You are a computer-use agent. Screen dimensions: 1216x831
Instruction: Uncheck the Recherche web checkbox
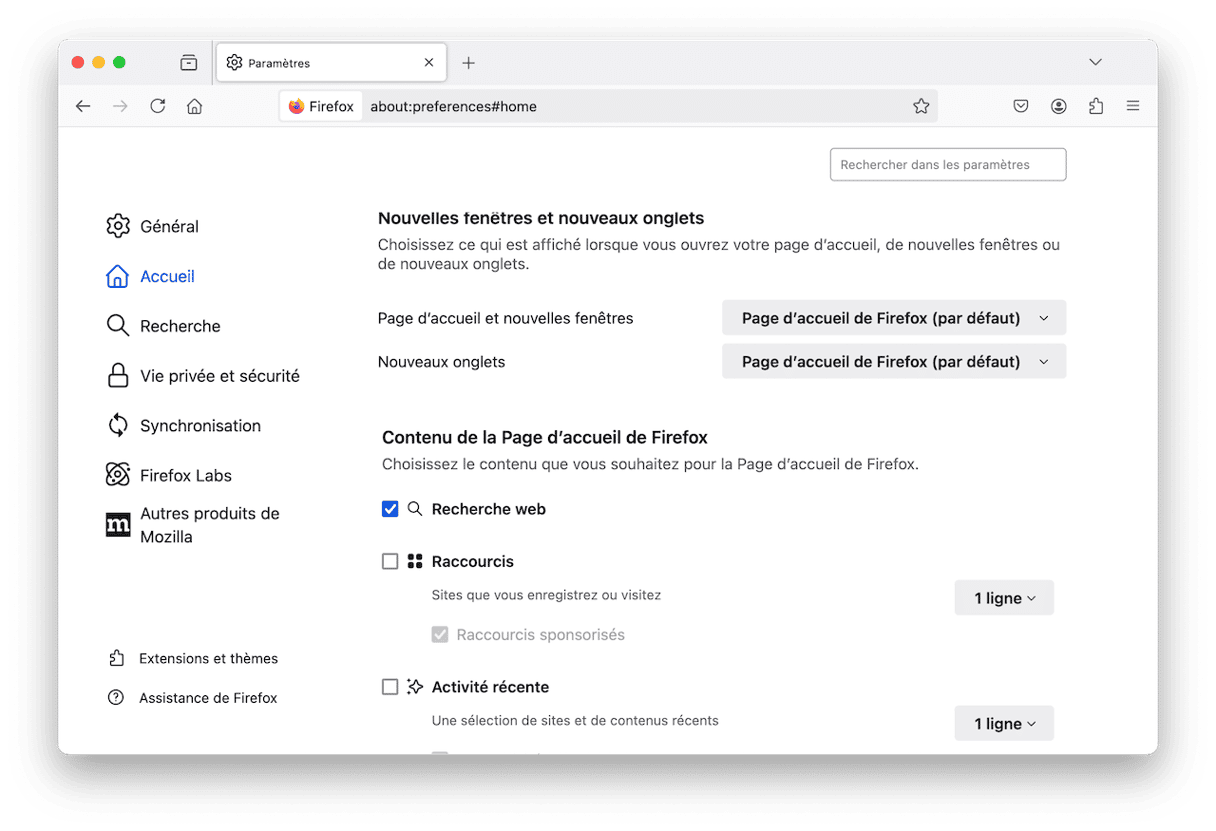[x=390, y=509]
